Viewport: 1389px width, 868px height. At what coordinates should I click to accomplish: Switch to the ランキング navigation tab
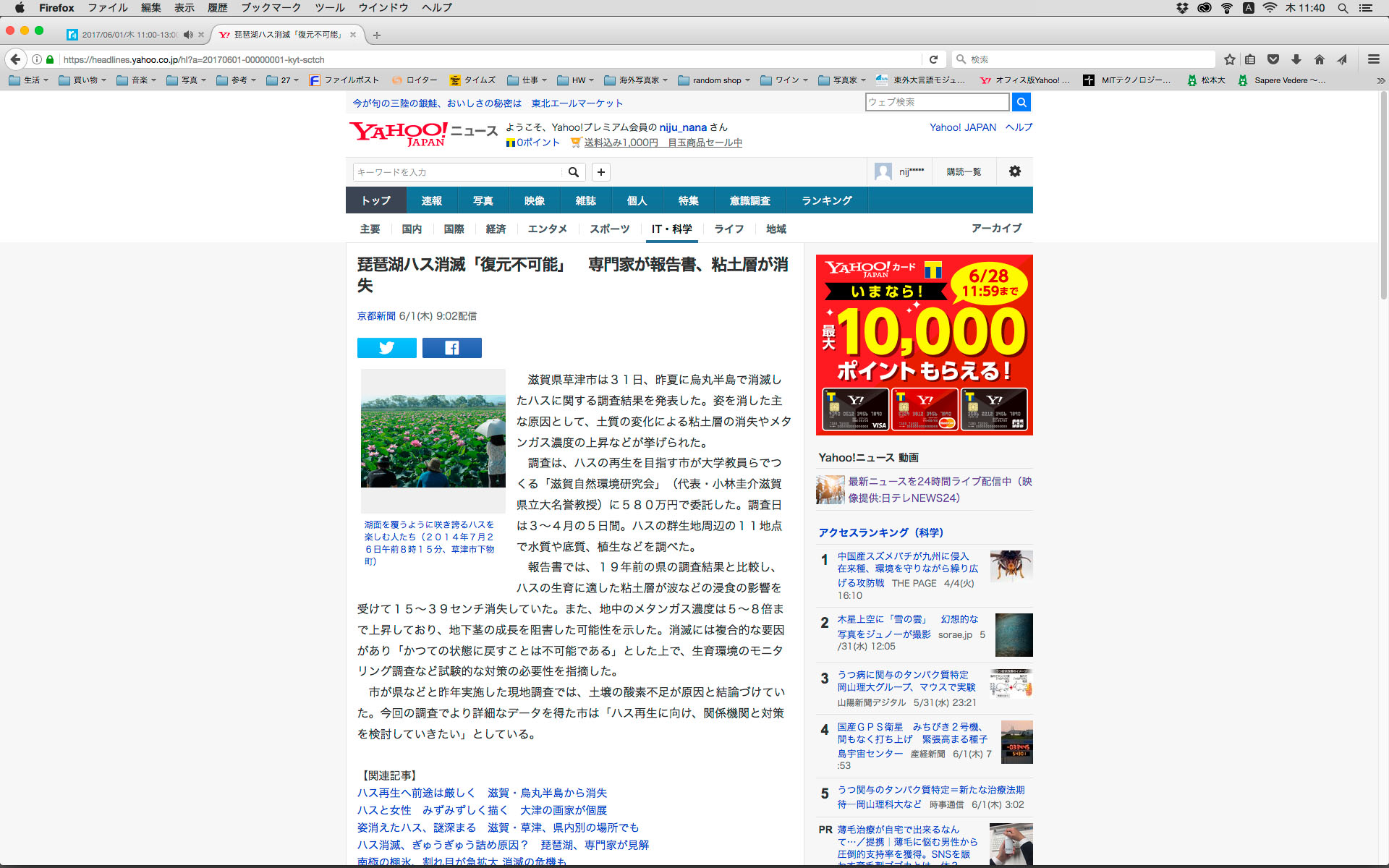(x=826, y=200)
